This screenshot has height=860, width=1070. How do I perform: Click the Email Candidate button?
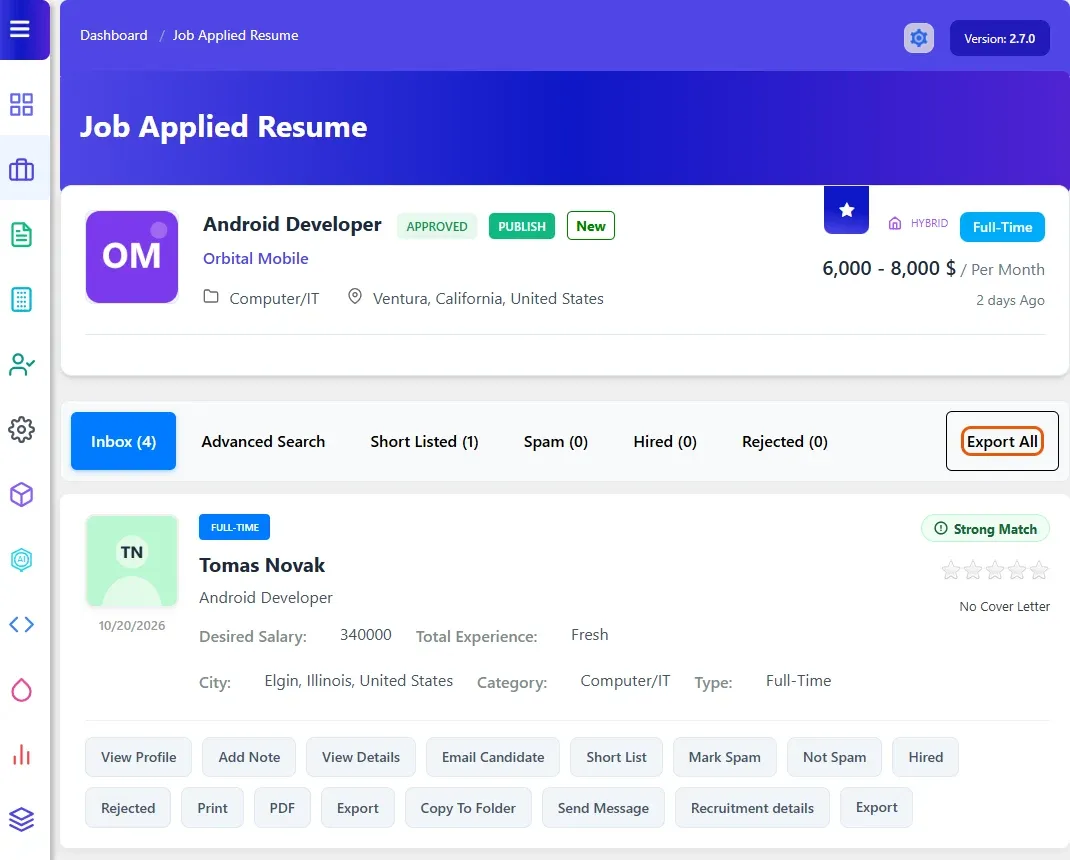click(493, 757)
